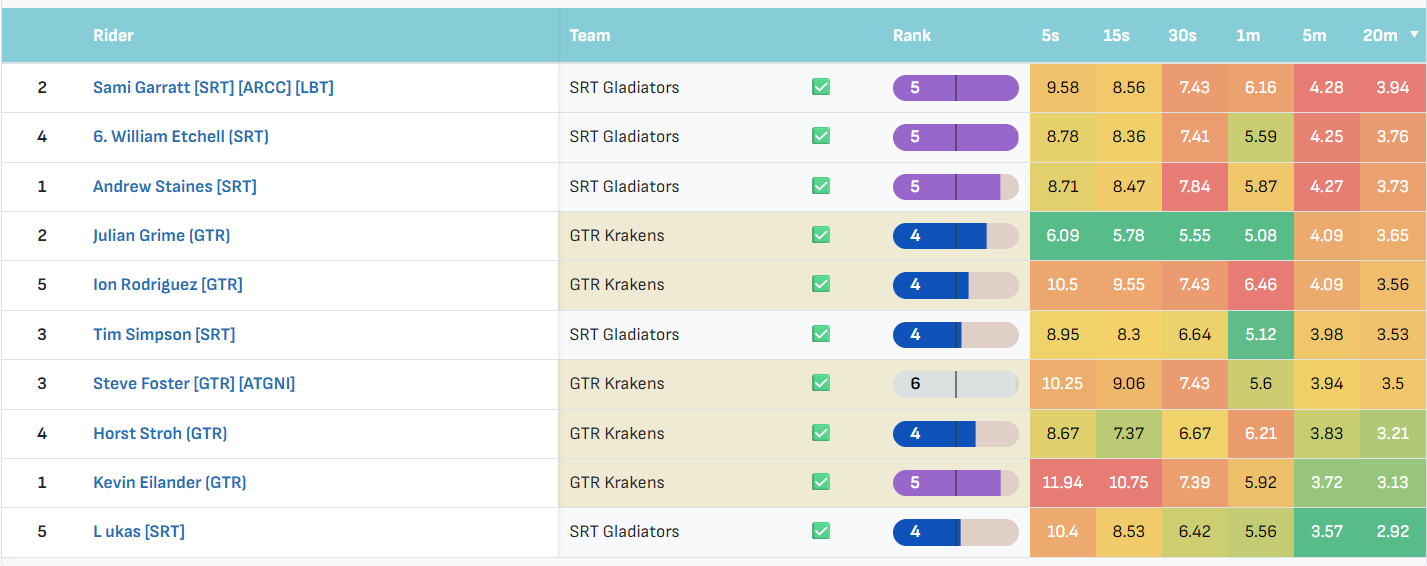Click Steve Foster's grey rank 6 bar

[955, 383]
